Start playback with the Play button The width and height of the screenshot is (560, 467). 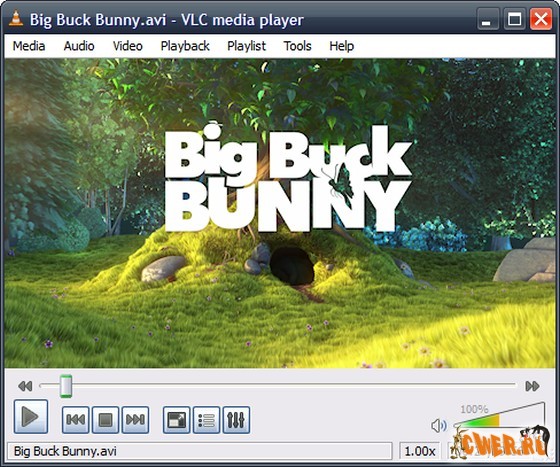click(x=31, y=416)
